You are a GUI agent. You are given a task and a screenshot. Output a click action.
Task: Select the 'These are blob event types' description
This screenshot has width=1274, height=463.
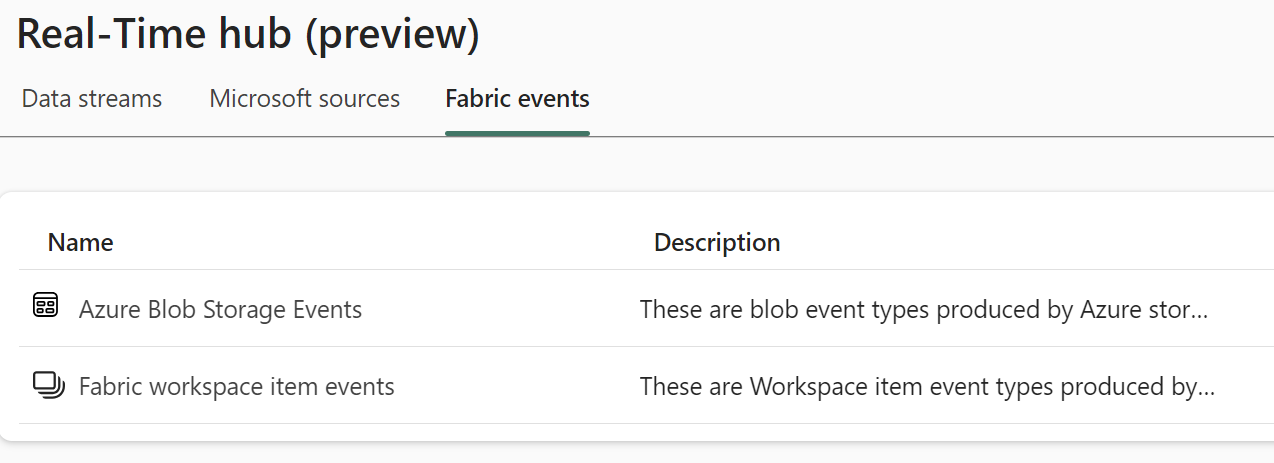tap(924, 309)
